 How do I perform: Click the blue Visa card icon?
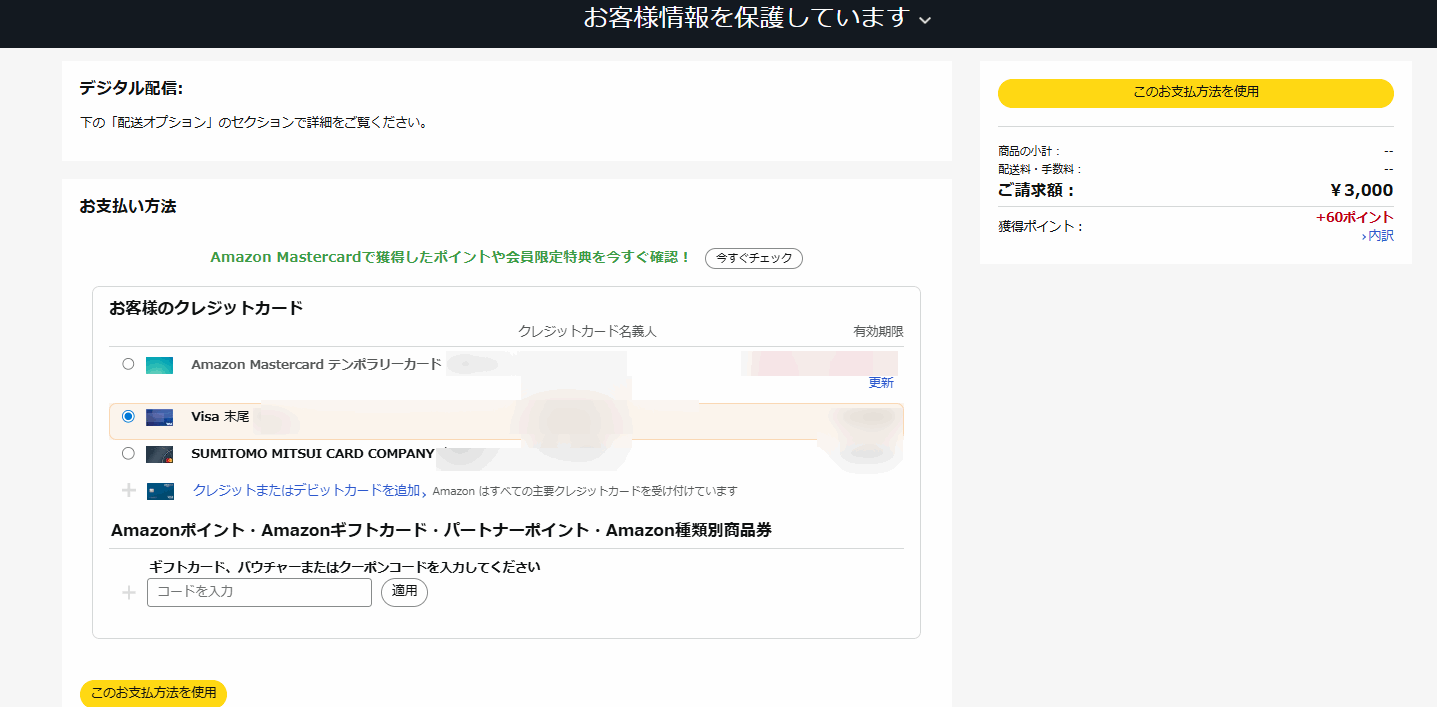(159, 417)
